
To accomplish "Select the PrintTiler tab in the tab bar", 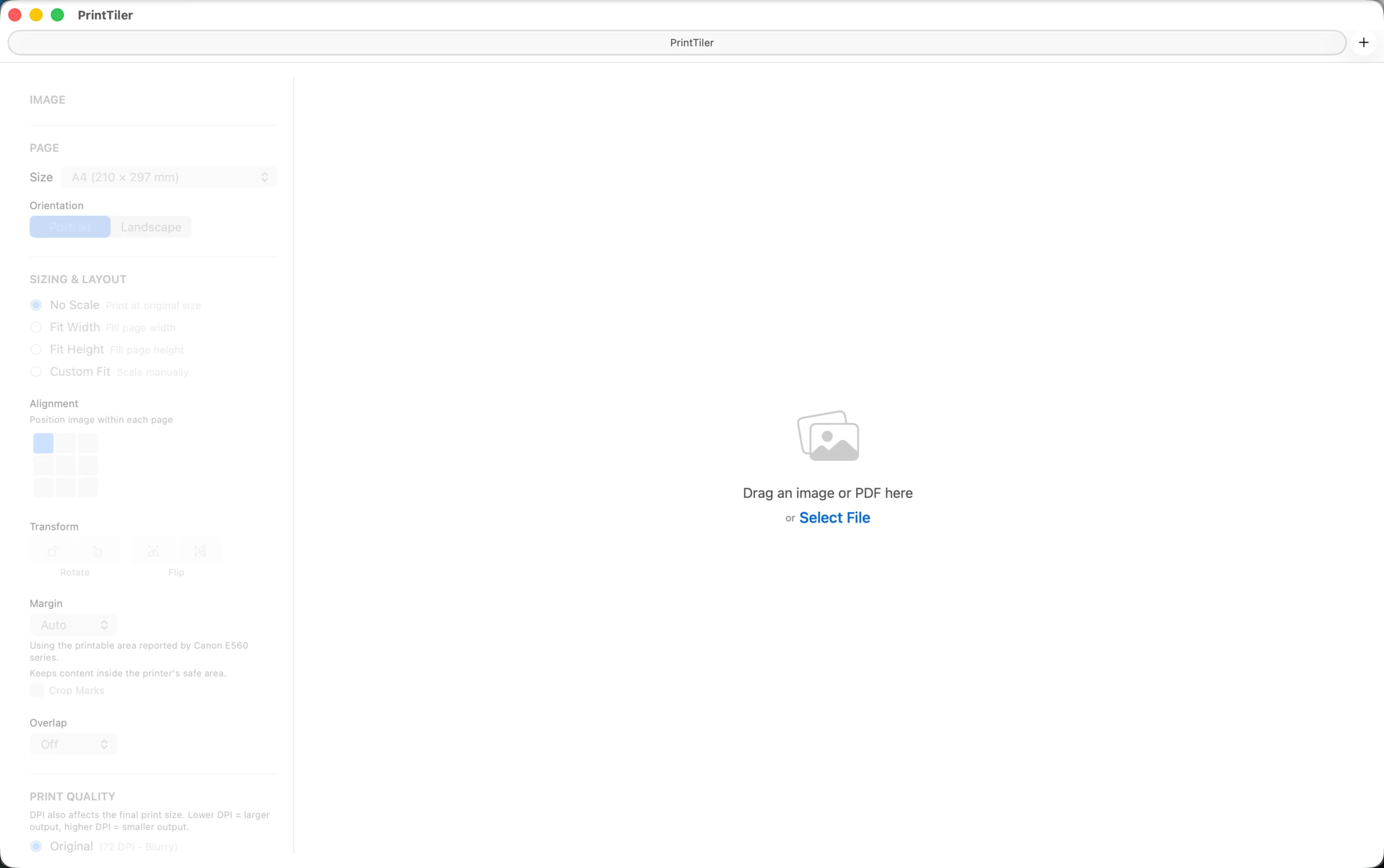I will pos(677,43).
